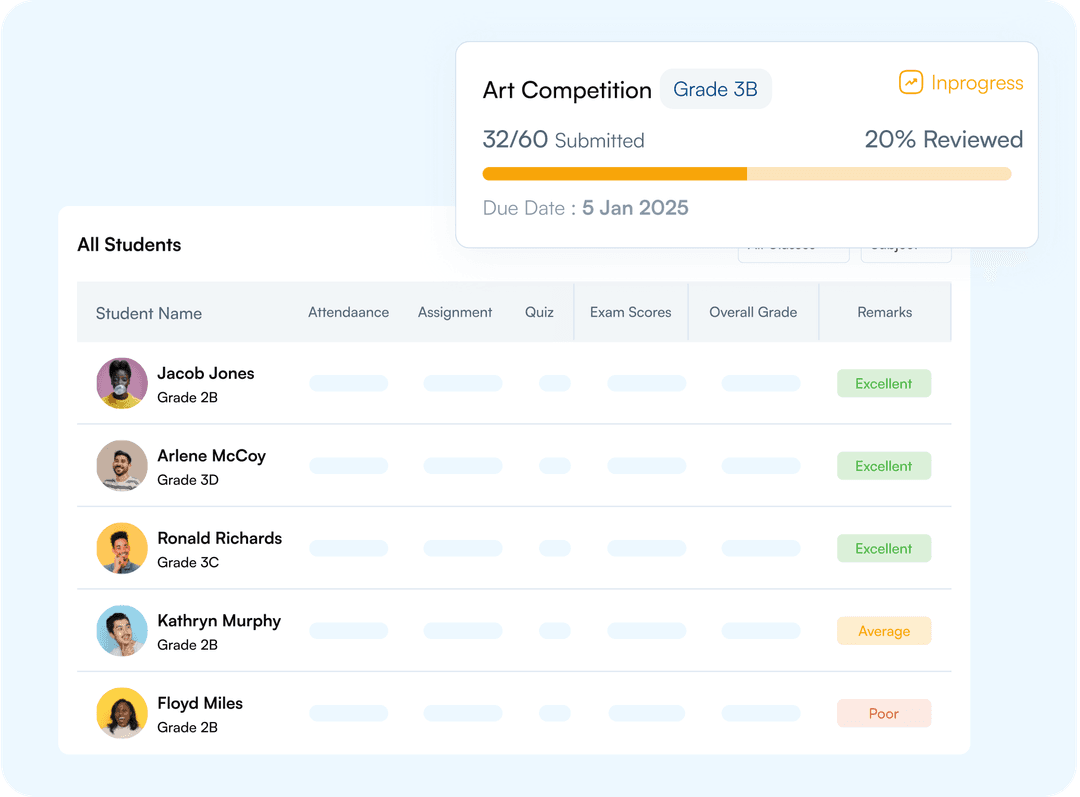Click the Remarks column header
Viewport: 1080px width, 797px height.
[x=884, y=312]
